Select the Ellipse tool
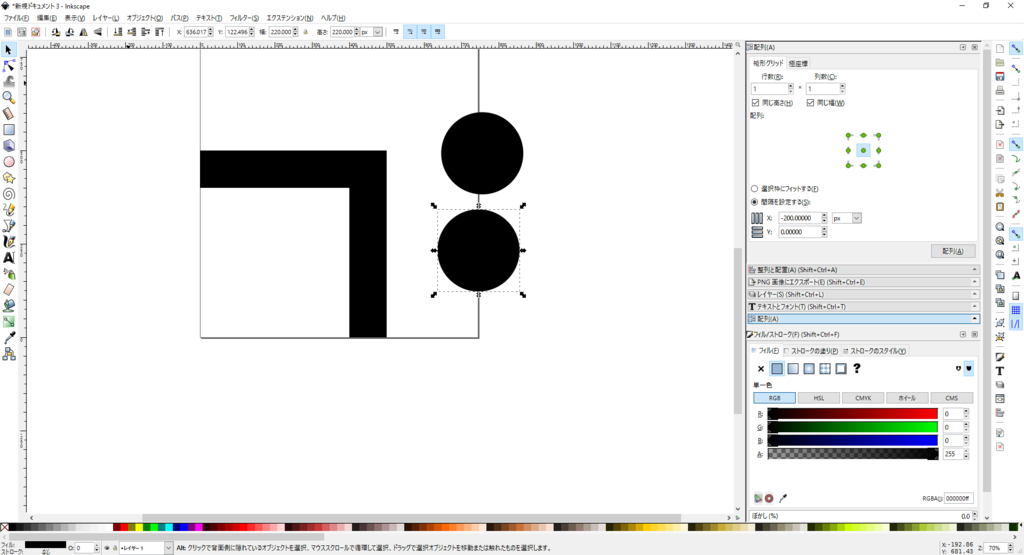The width and height of the screenshot is (1024, 555). [x=8, y=162]
